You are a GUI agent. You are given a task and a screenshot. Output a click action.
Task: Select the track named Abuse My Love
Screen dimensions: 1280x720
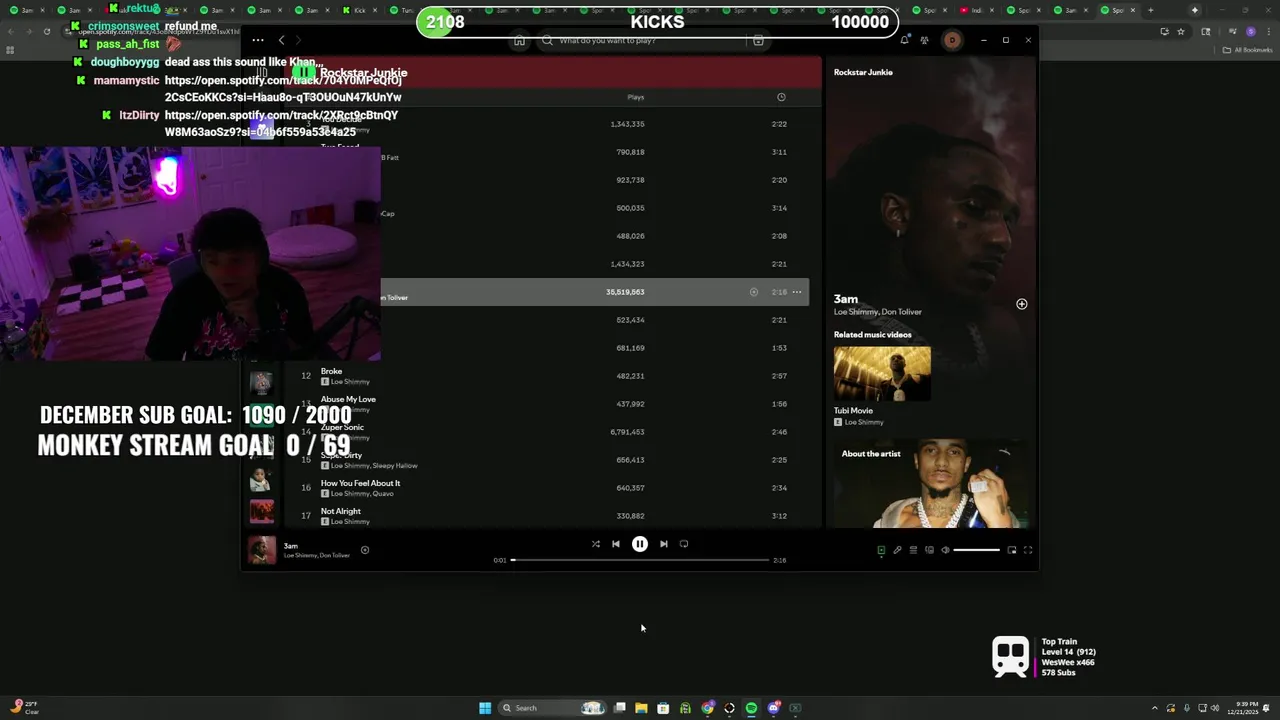click(348, 399)
